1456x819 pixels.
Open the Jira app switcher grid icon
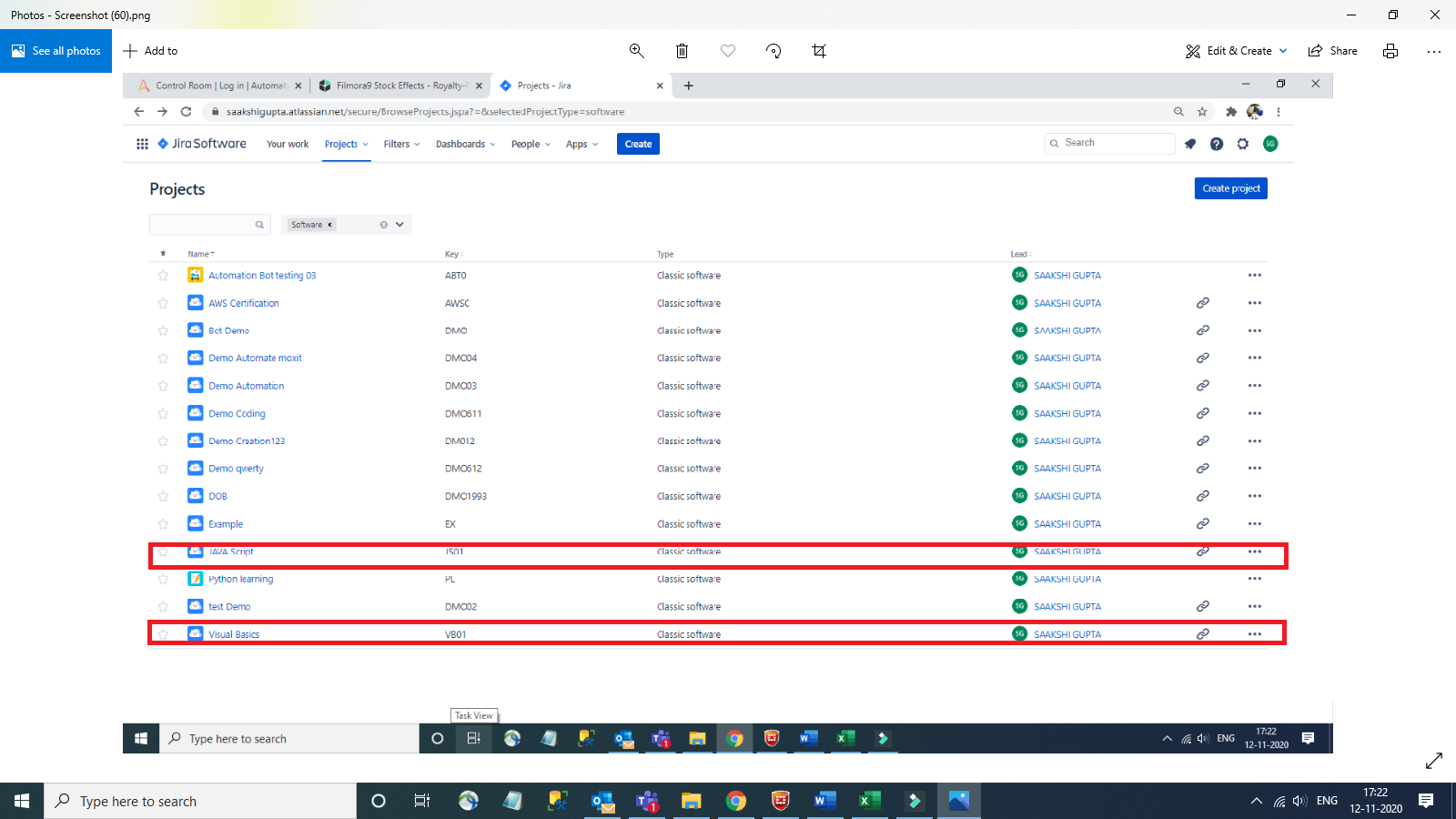pos(142,144)
